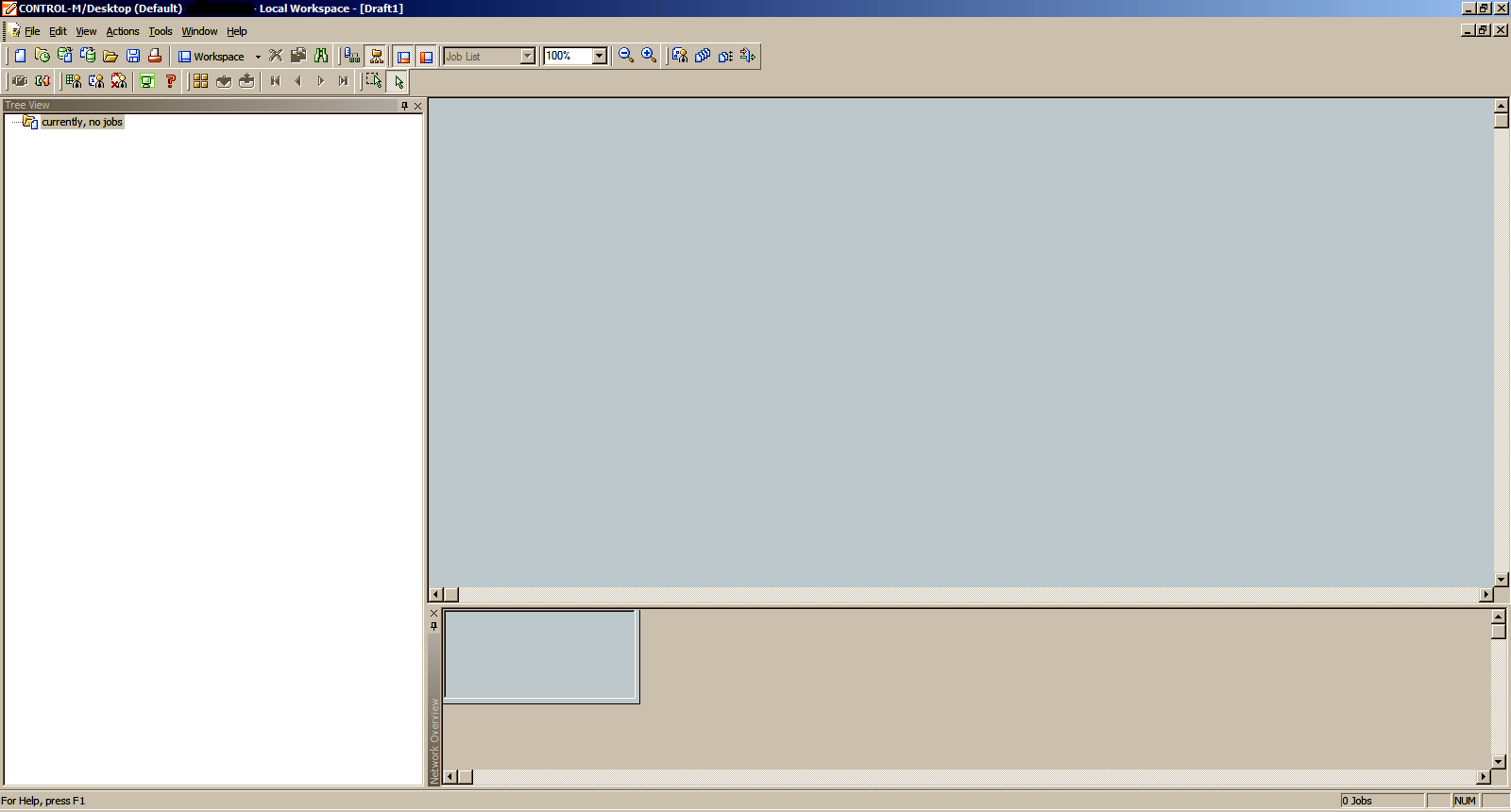Image resolution: width=1511 pixels, height=812 pixels.
Task: Open the Window menu
Action: tap(199, 31)
